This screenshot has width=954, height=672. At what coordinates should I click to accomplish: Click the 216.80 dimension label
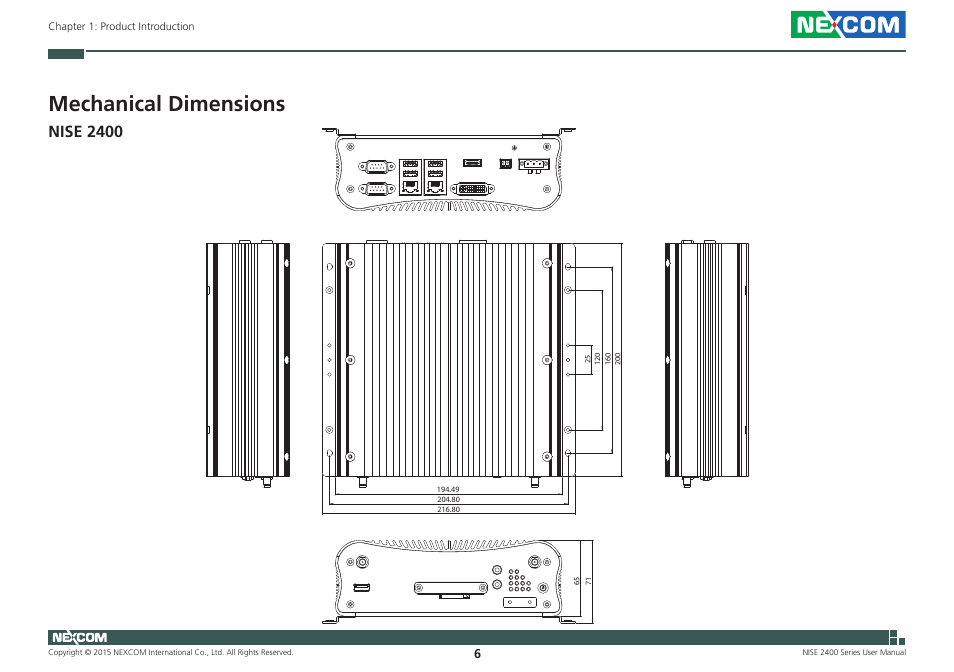coord(448,510)
